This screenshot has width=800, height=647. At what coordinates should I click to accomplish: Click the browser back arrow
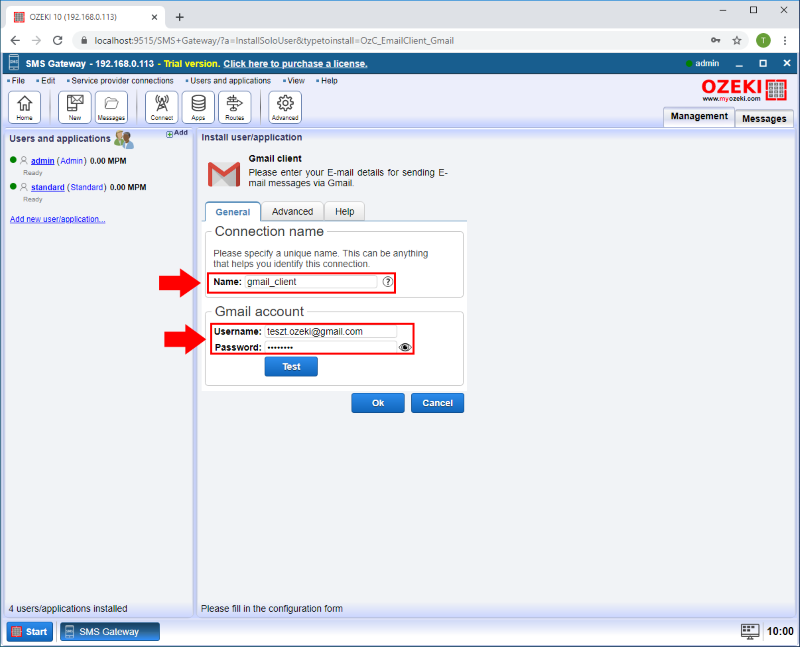click(15, 40)
